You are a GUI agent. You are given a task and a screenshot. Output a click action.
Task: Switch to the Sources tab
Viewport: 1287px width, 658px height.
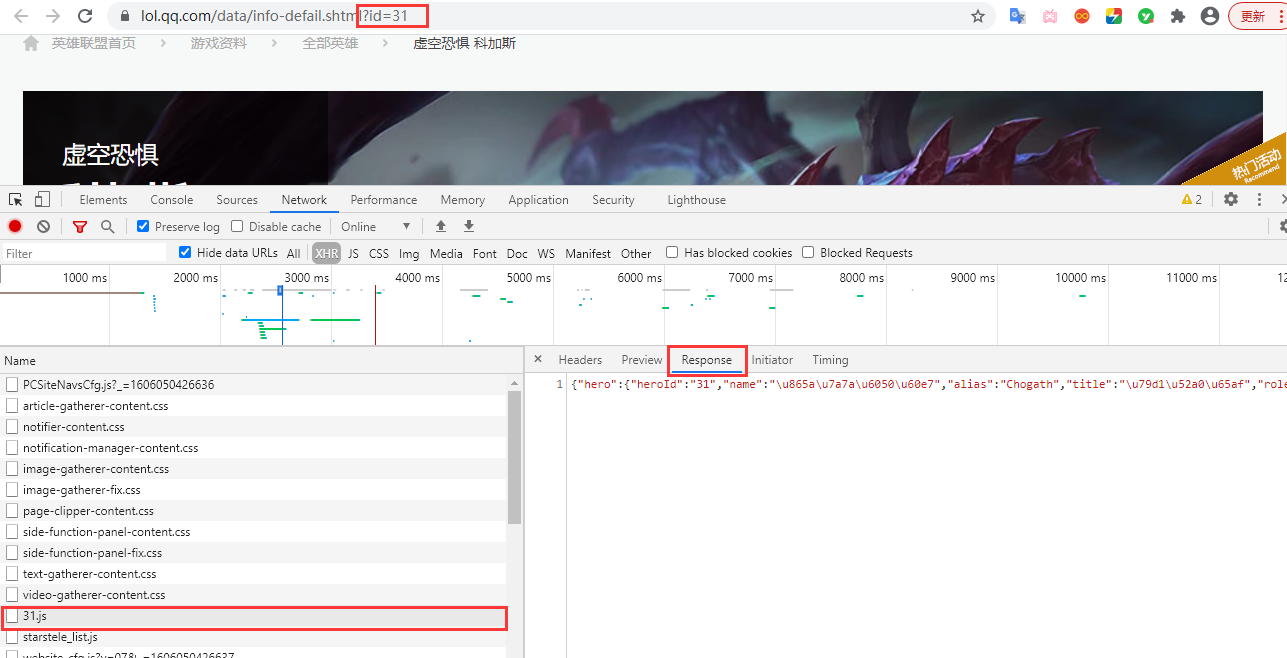coord(237,200)
